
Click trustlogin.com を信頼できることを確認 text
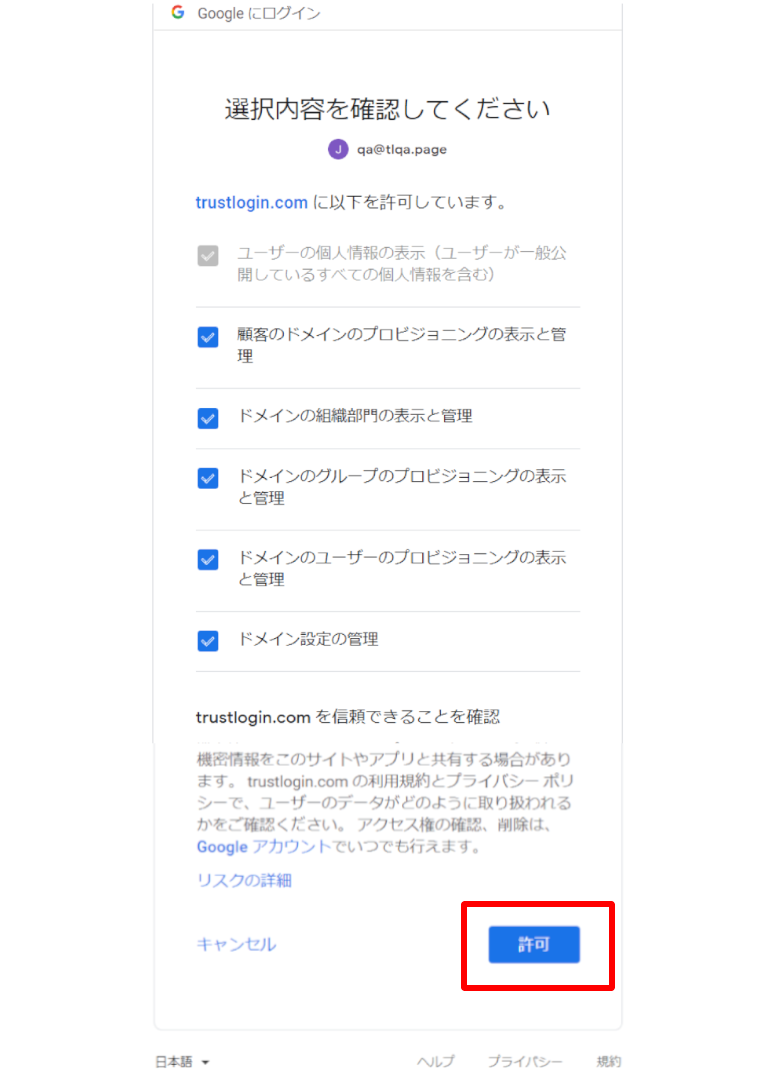(x=348, y=717)
